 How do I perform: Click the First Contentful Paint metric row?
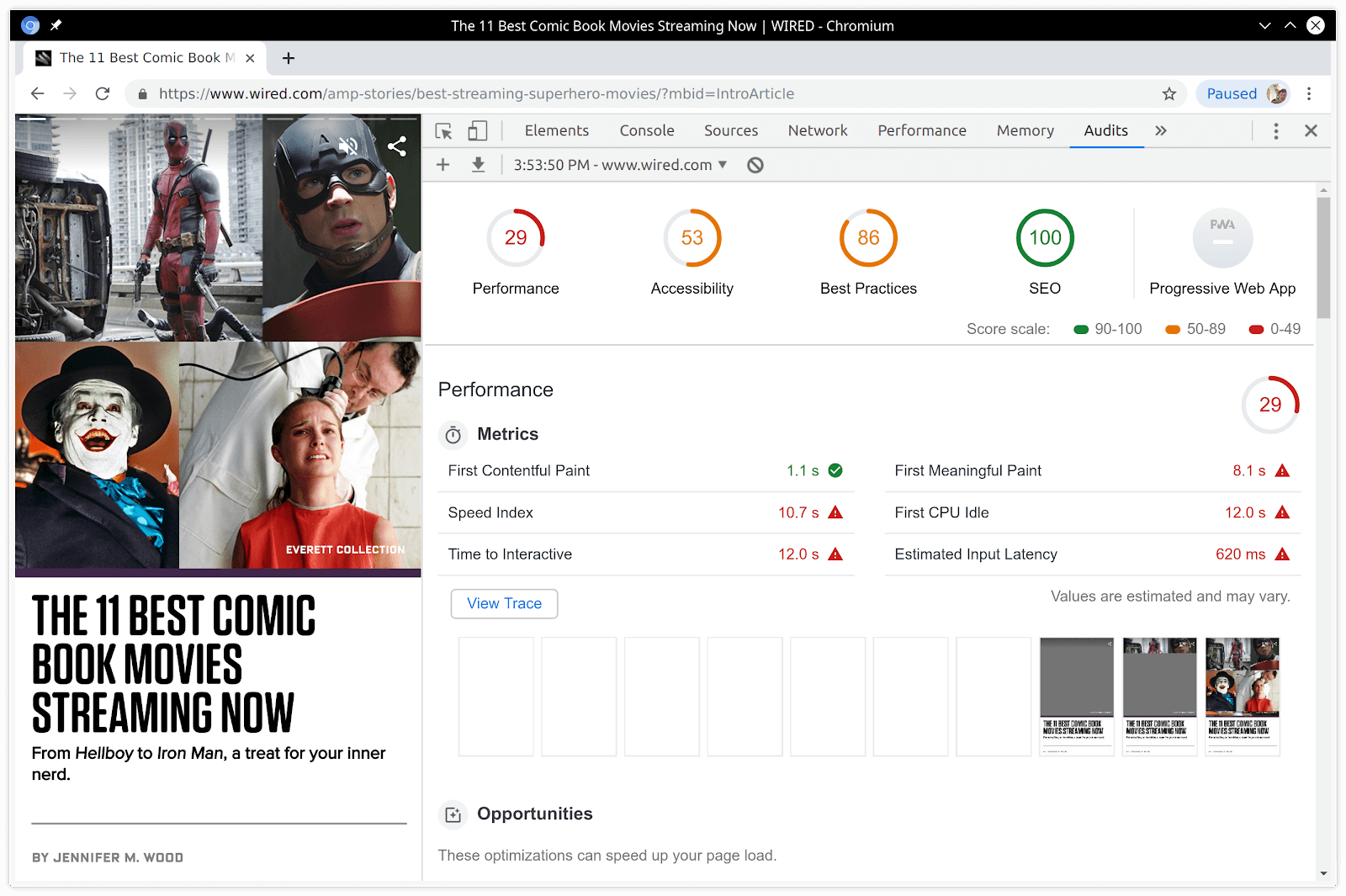click(646, 470)
